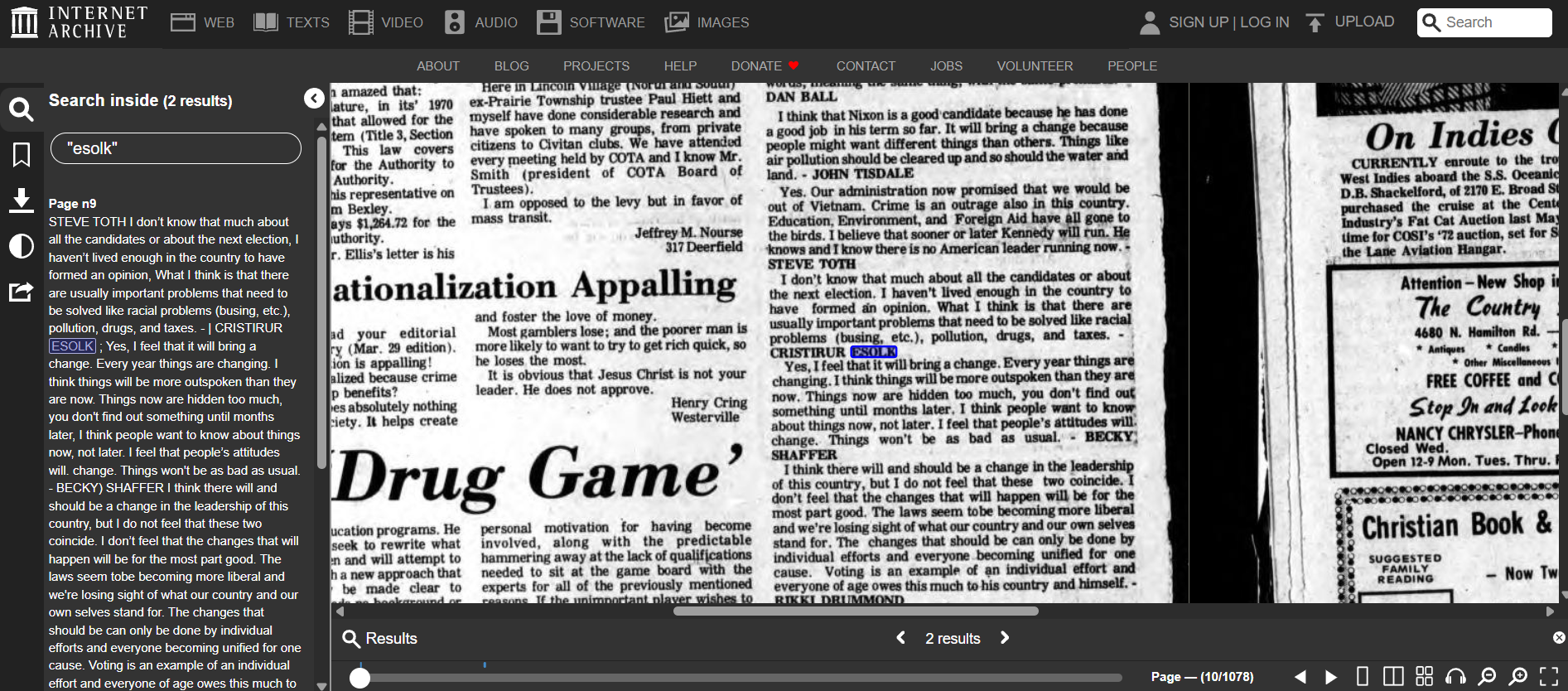Go to previous search result
The image size is (1568, 691).
point(901,638)
